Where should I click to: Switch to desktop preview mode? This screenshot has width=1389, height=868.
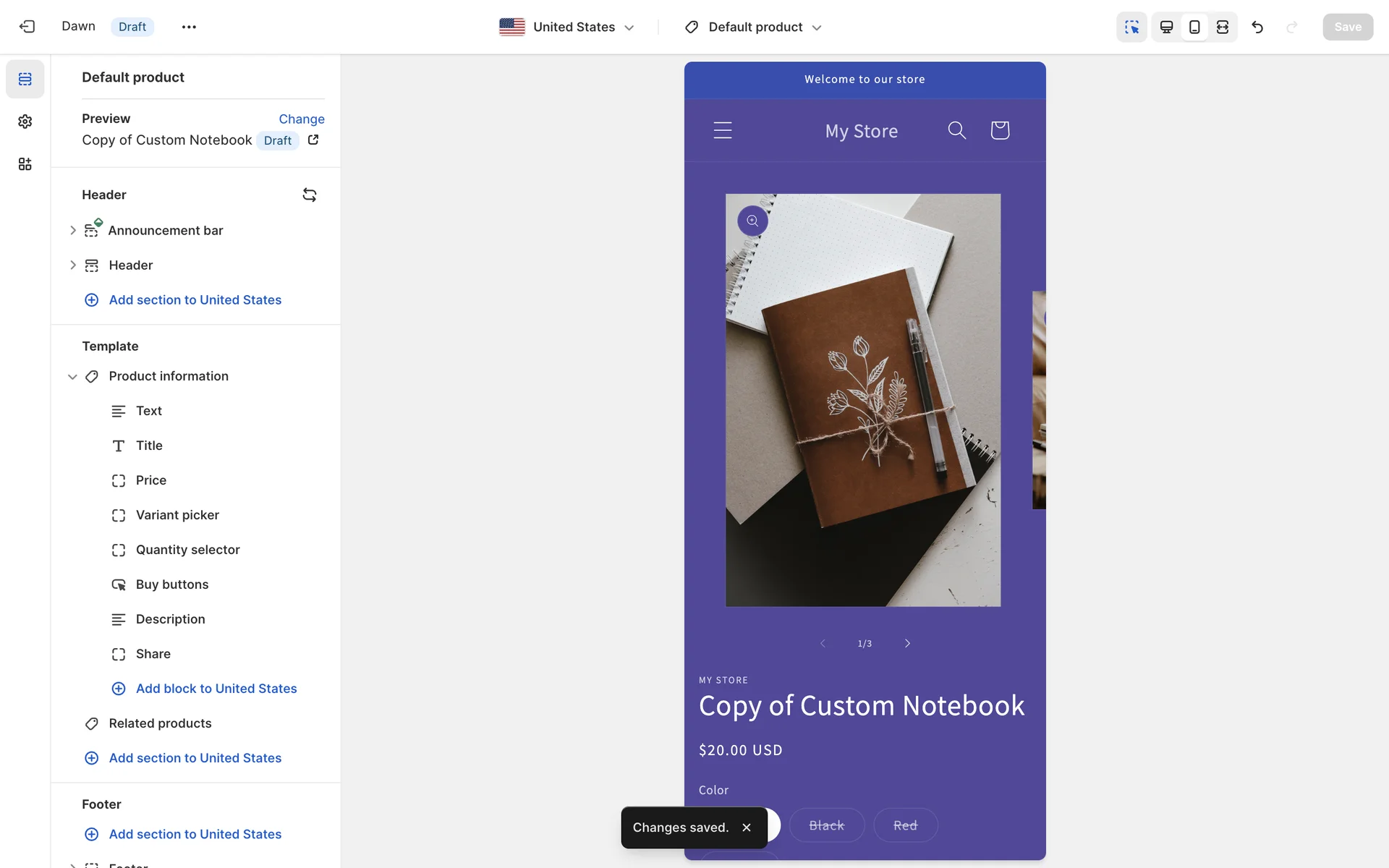1166,27
